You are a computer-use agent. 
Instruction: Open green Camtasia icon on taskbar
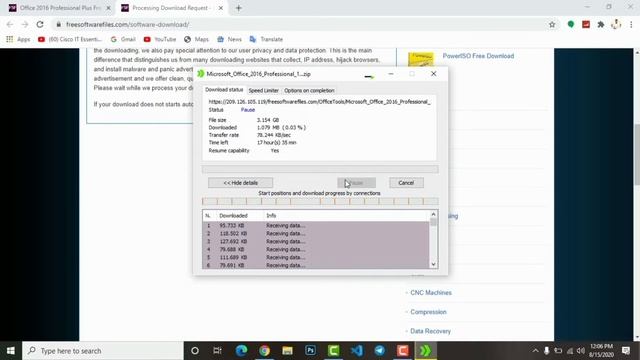click(333, 351)
